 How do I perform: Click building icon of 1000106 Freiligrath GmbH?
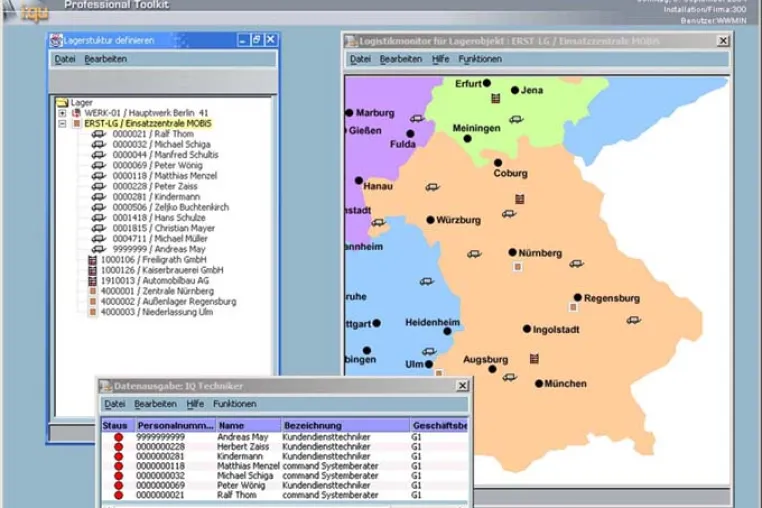92,260
